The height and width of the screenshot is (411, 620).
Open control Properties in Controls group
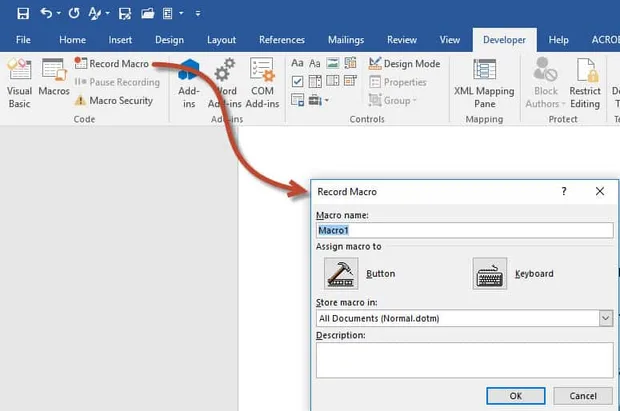[398, 82]
